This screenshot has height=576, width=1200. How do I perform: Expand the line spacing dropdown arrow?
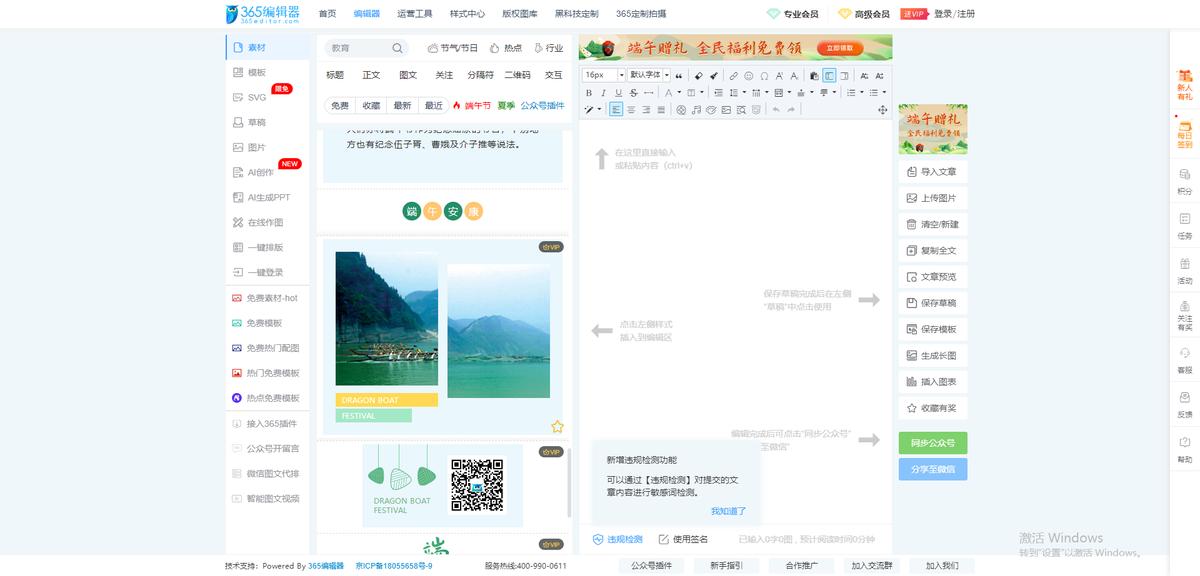tap(744, 93)
